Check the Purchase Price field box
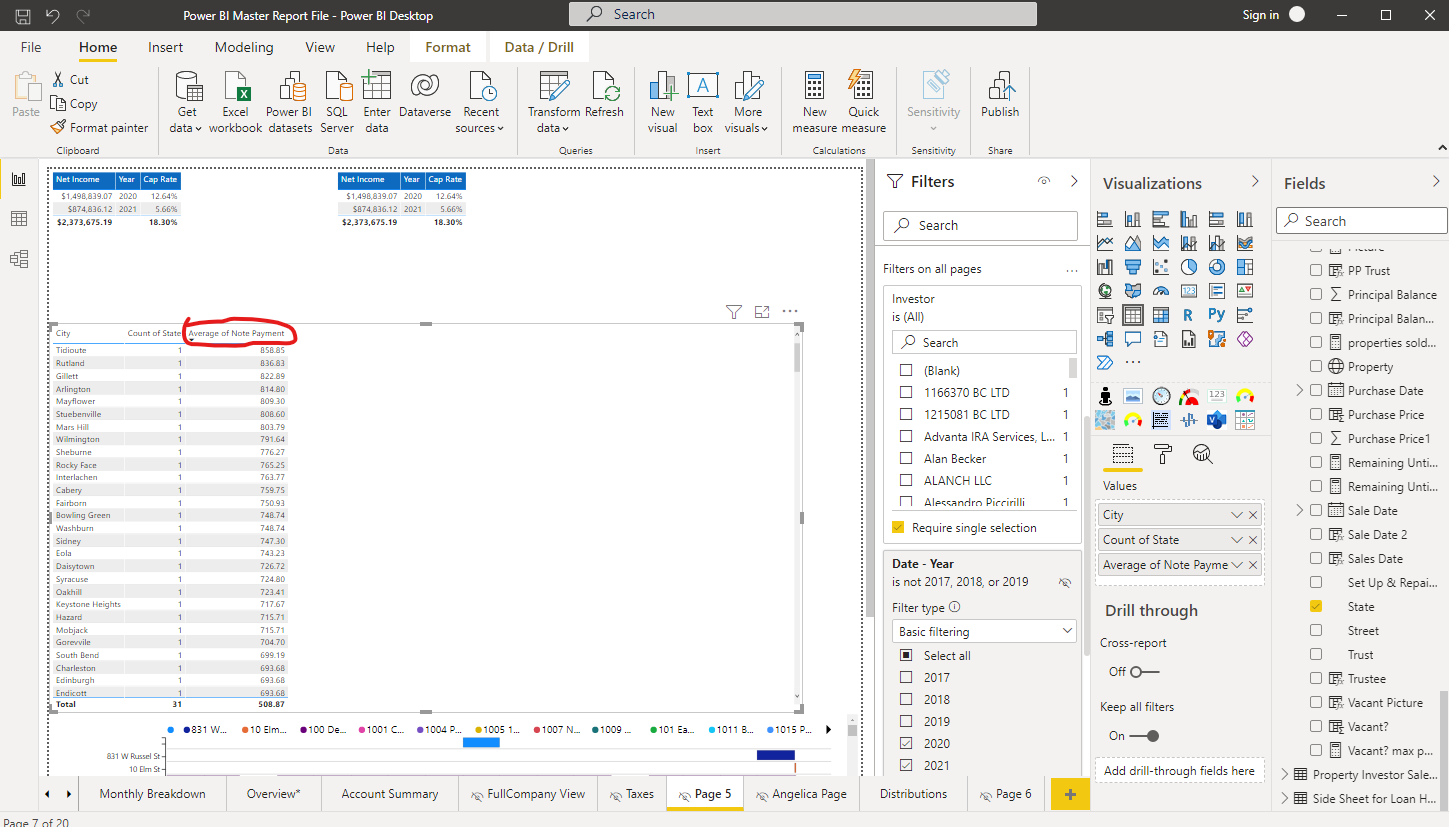1449x827 pixels. pyautogui.click(x=1316, y=414)
